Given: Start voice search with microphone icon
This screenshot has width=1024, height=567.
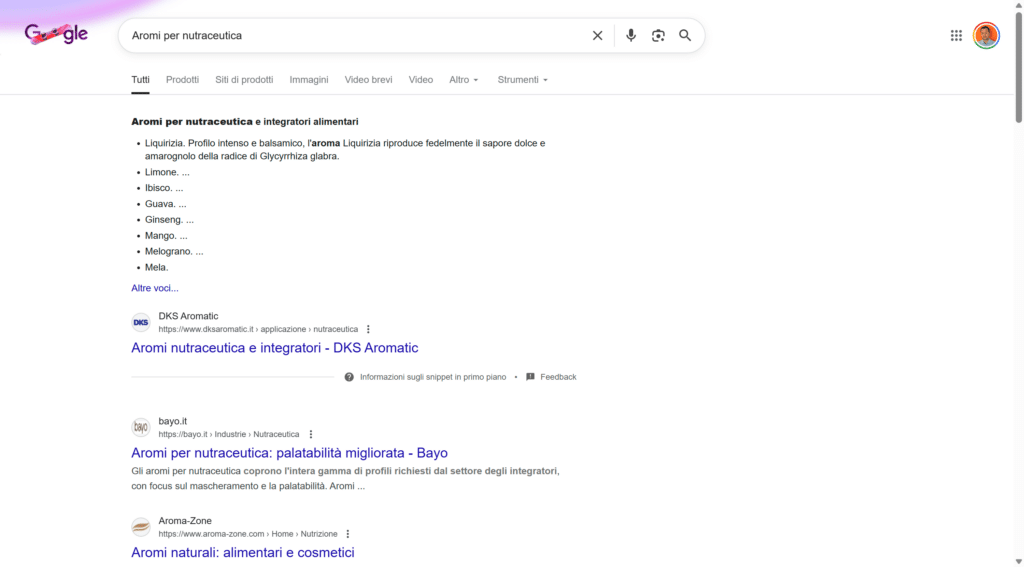Looking at the screenshot, I should pyautogui.click(x=631, y=35).
